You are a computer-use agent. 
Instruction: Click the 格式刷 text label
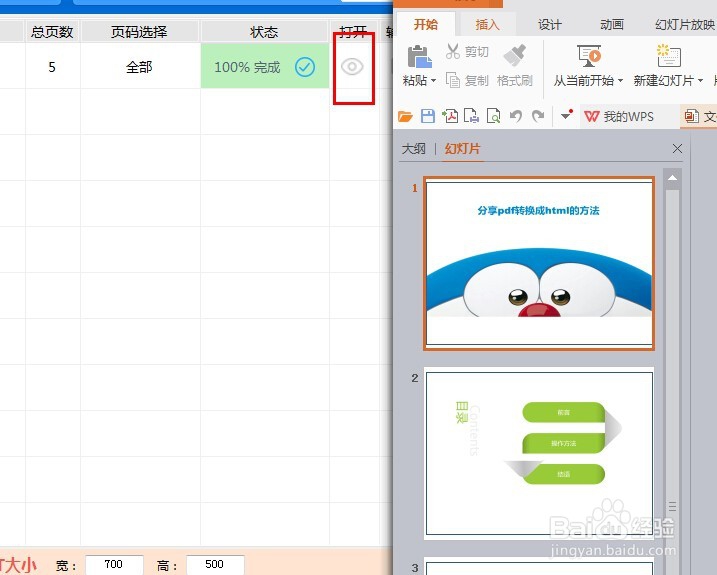pyautogui.click(x=515, y=81)
